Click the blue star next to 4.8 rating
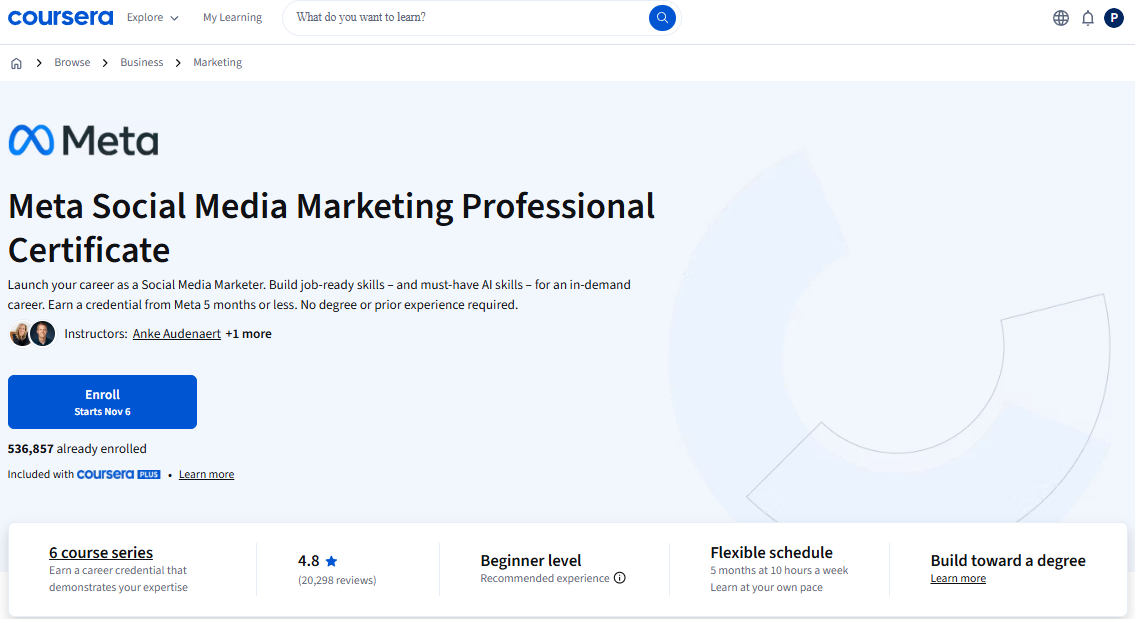The image size is (1135, 619). pyautogui.click(x=331, y=560)
